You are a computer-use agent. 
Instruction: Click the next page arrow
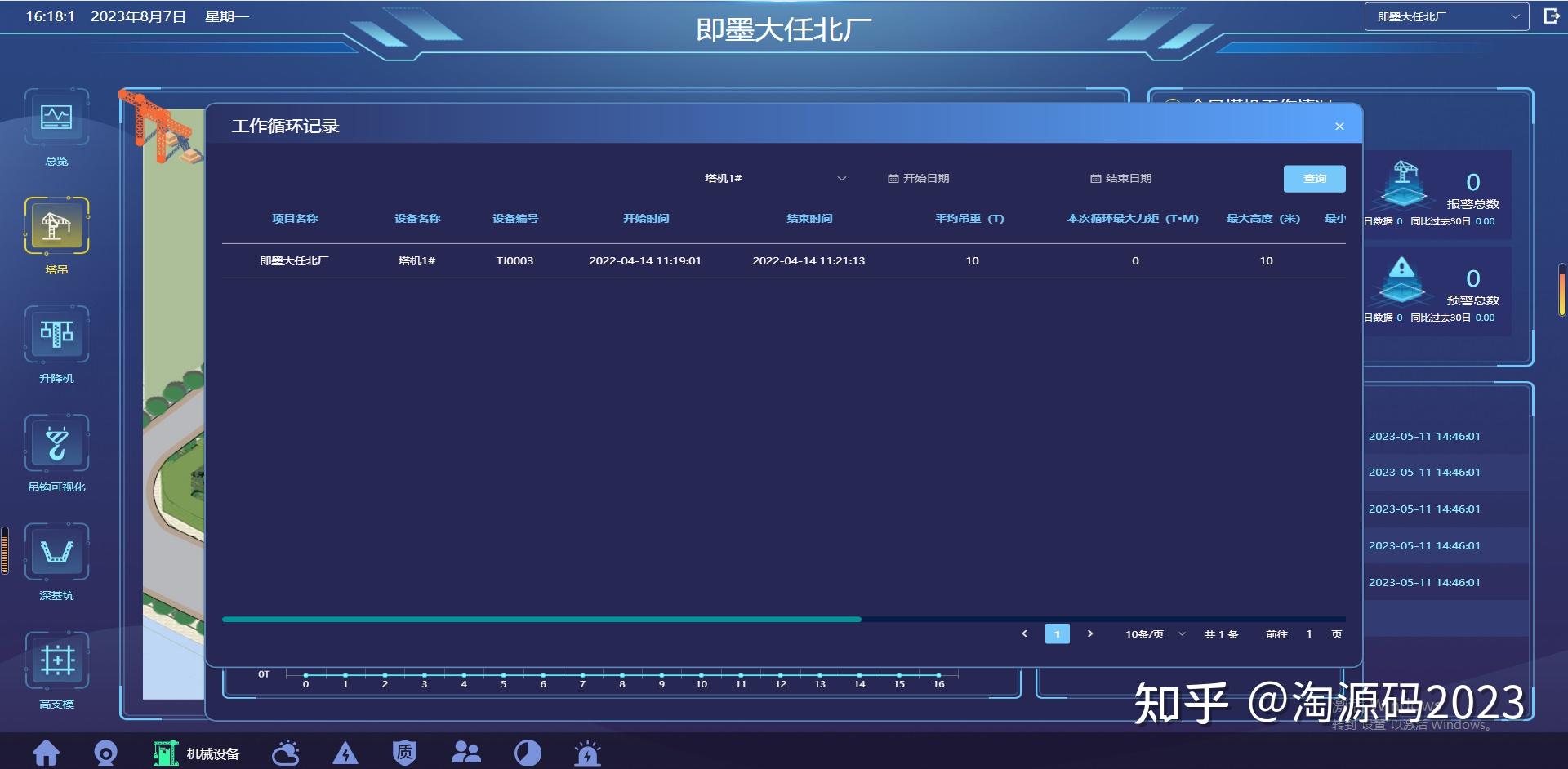pyautogui.click(x=1090, y=633)
